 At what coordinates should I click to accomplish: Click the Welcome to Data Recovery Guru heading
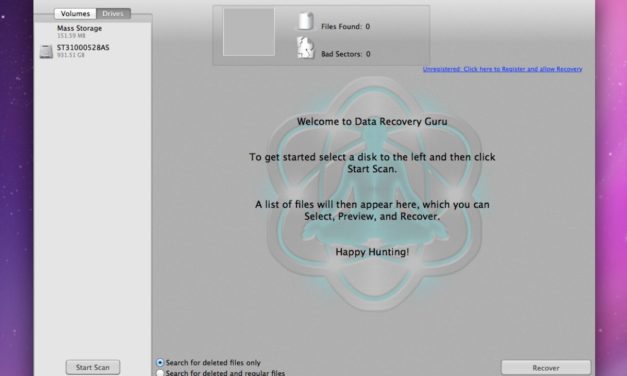click(x=372, y=122)
